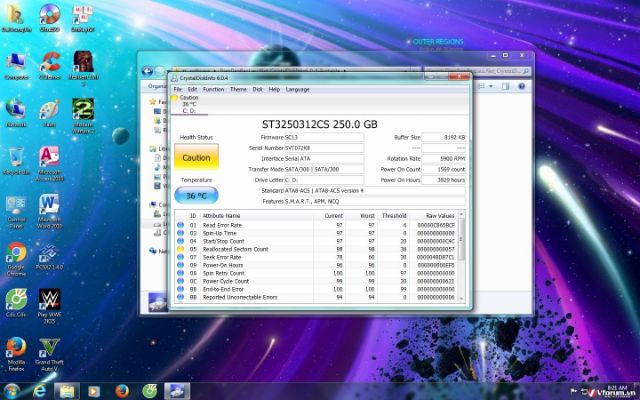Select the Spin Retry Count row
640x400 pixels.
pyautogui.click(x=316, y=273)
